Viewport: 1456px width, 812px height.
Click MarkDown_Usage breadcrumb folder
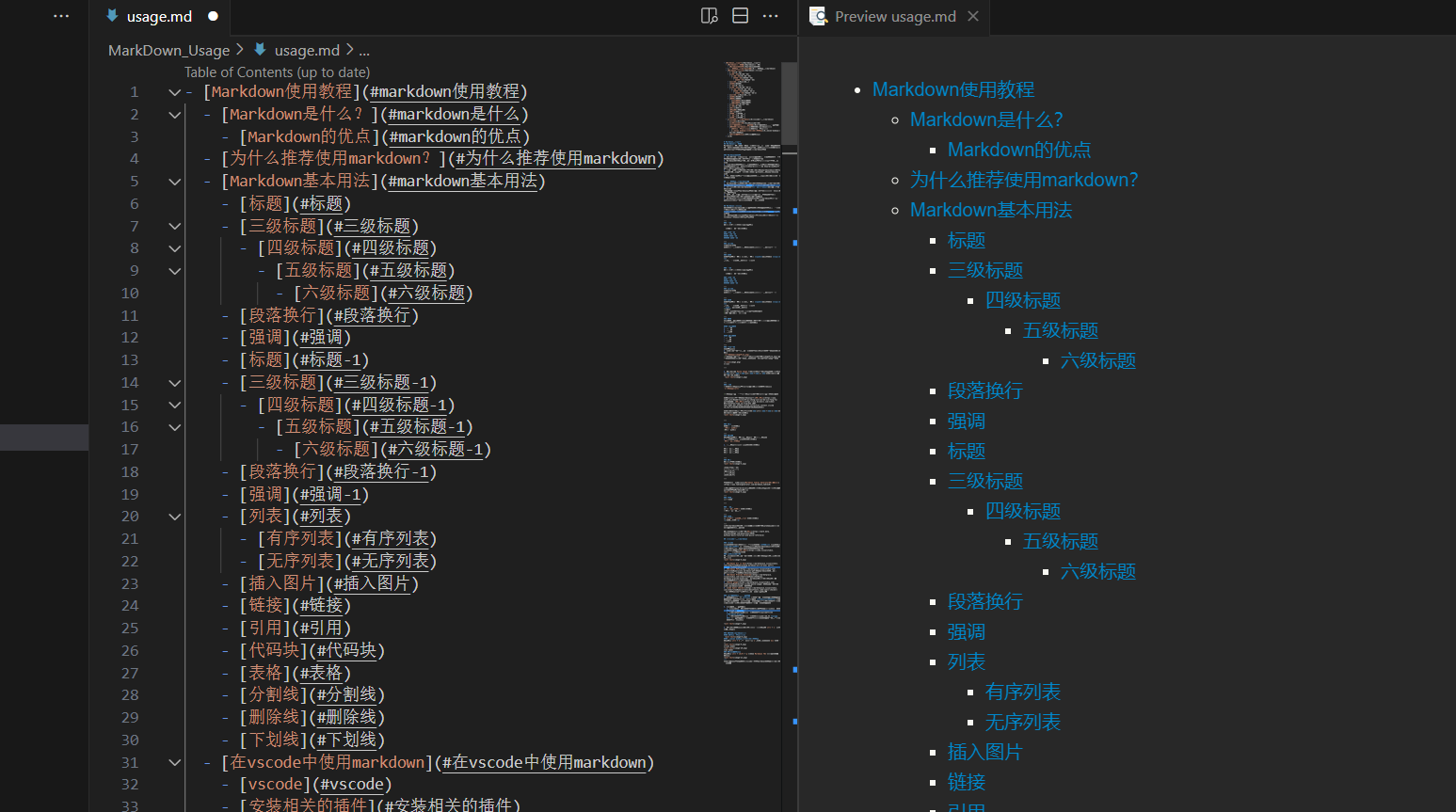point(168,50)
